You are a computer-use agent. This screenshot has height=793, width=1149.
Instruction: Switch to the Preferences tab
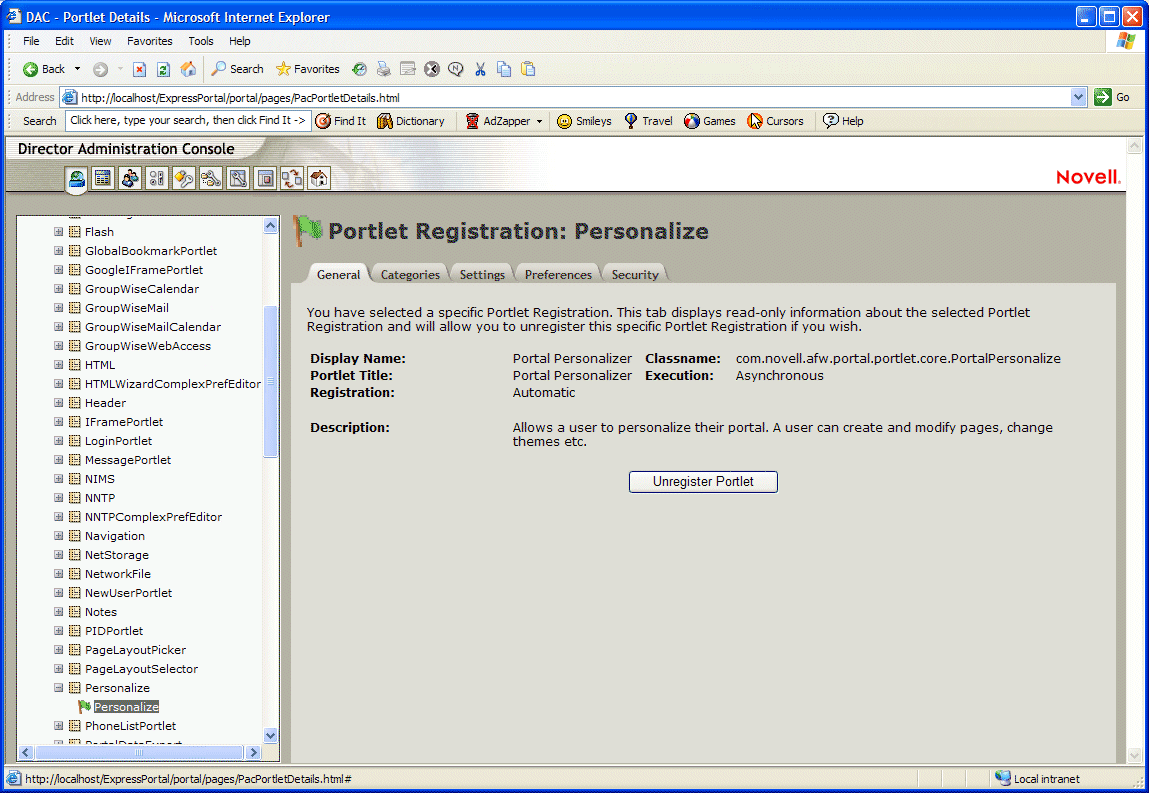558,274
